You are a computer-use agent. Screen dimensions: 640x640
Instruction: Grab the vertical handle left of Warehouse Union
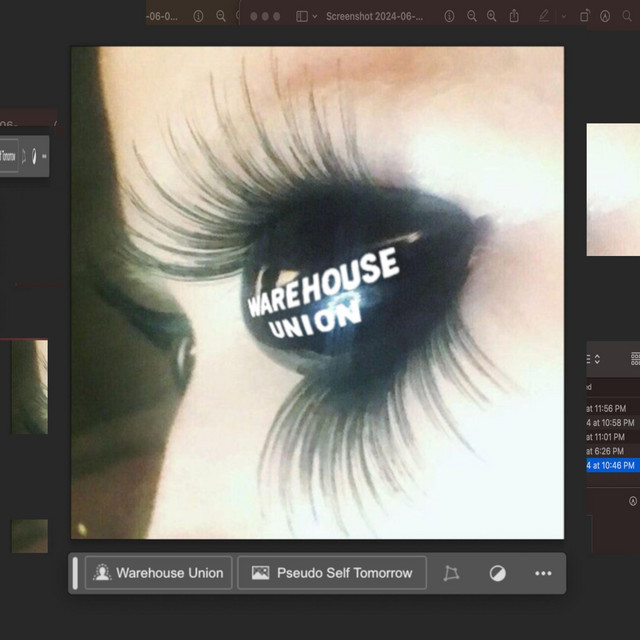pos(75,573)
